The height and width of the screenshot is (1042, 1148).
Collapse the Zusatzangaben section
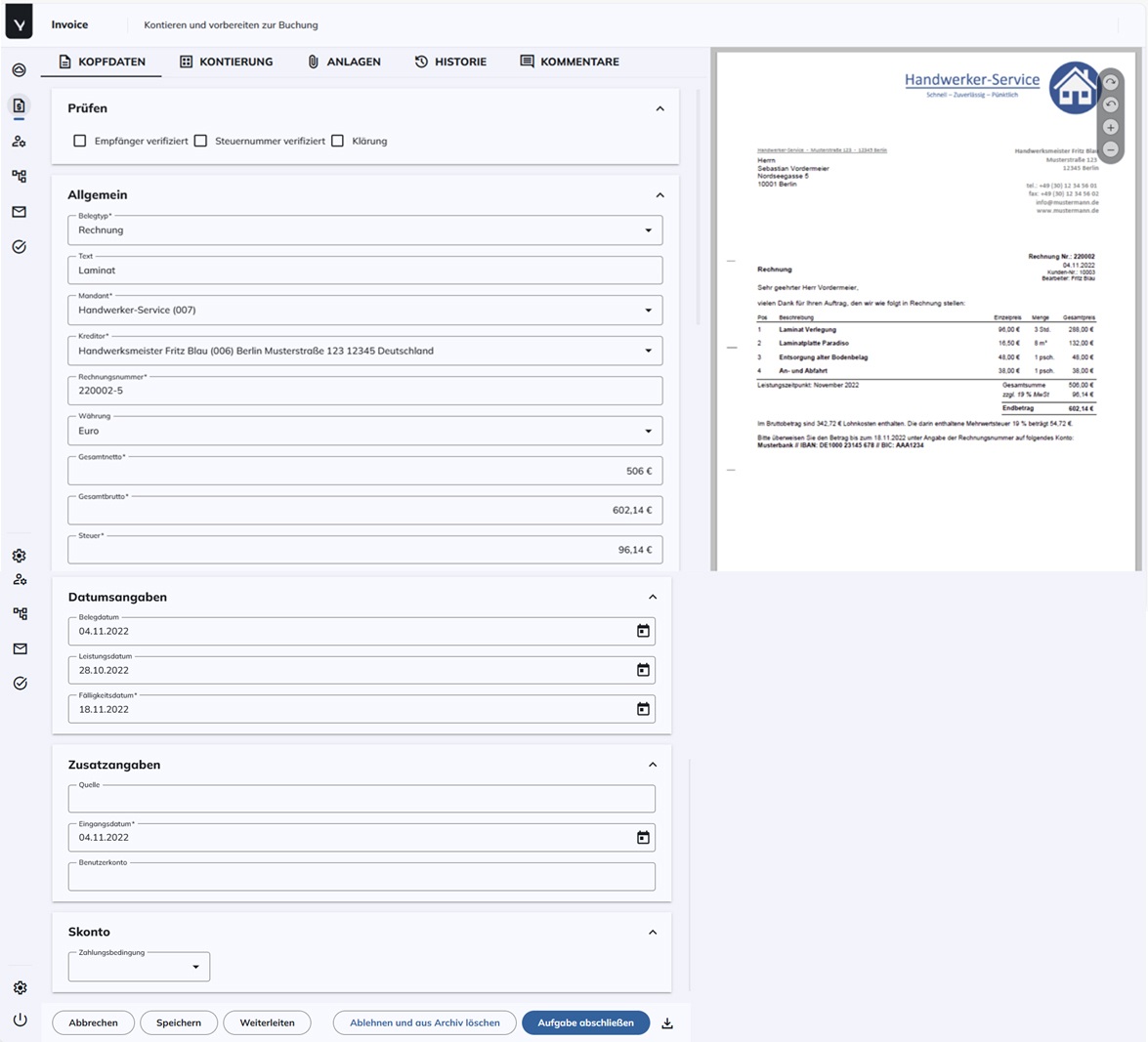(653, 765)
